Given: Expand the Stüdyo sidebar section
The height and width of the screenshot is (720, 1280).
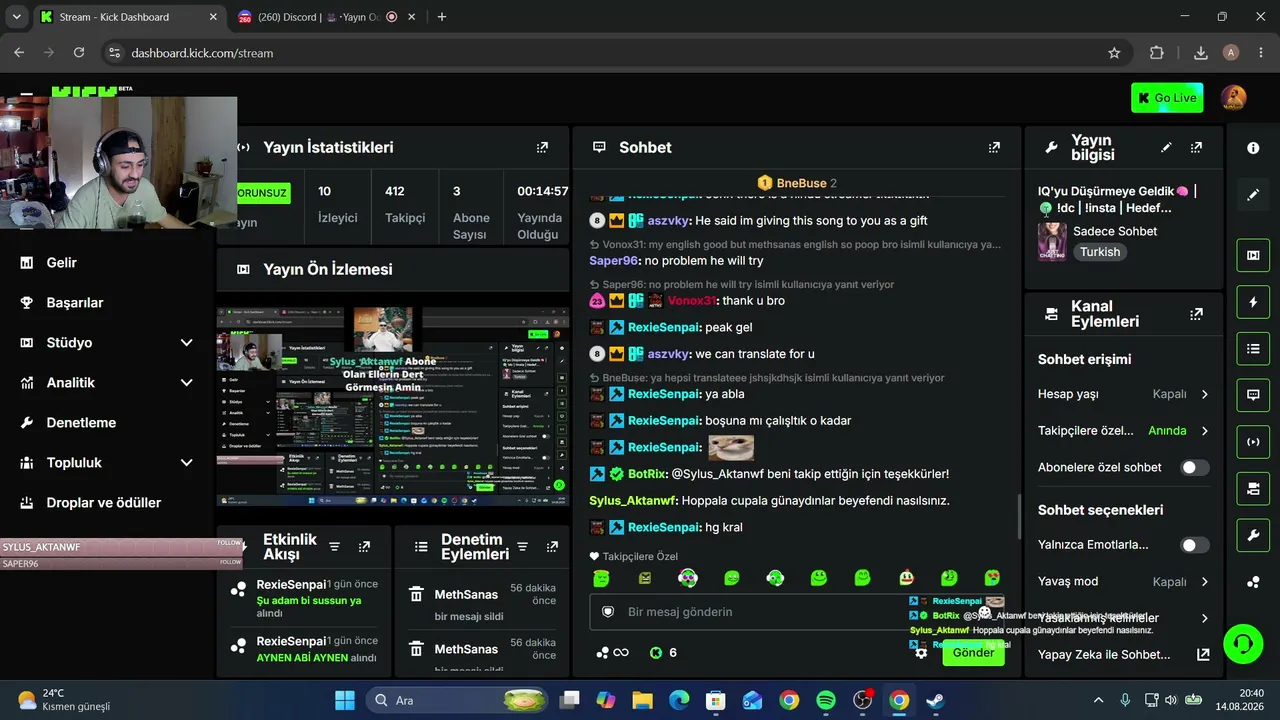Looking at the screenshot, I should [186, 343].
